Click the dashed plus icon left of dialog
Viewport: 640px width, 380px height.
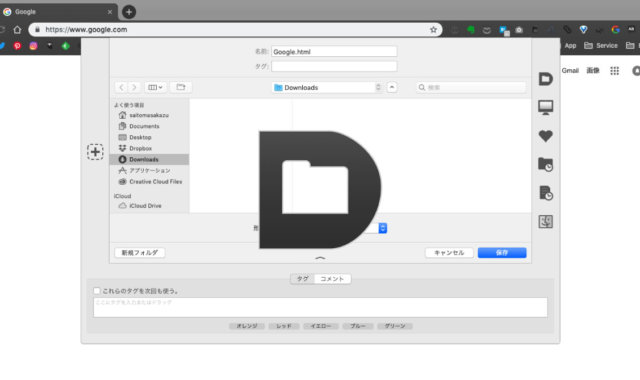[95, 152]
